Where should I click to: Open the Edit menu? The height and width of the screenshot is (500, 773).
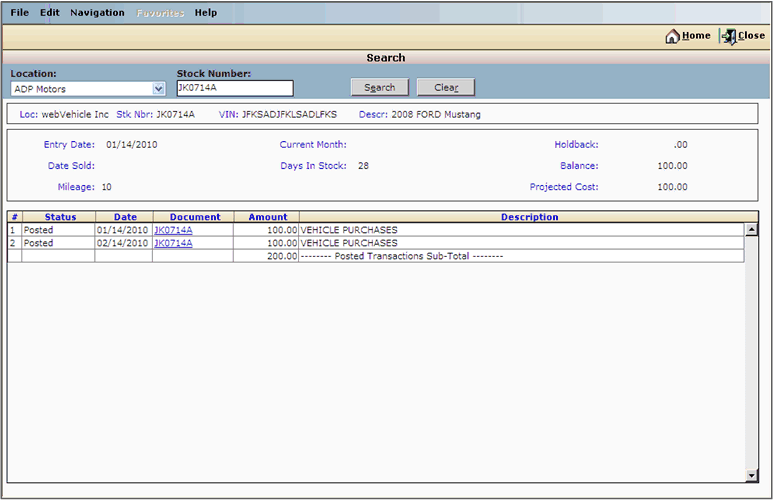(50, 12)
